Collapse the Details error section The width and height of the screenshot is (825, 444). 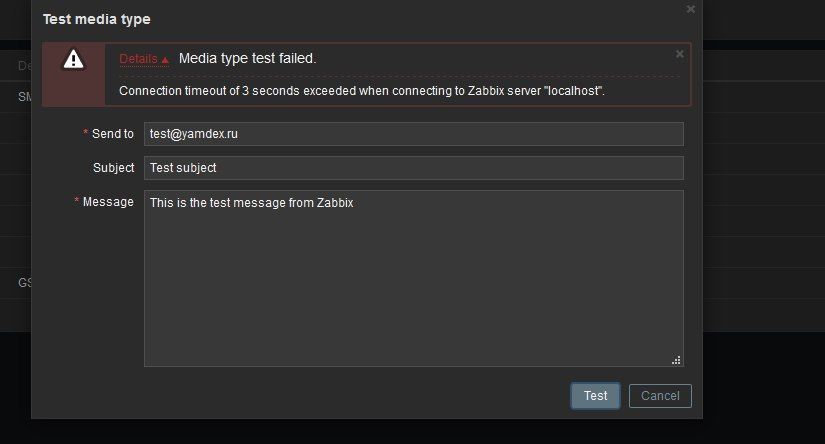pos(138,59)
